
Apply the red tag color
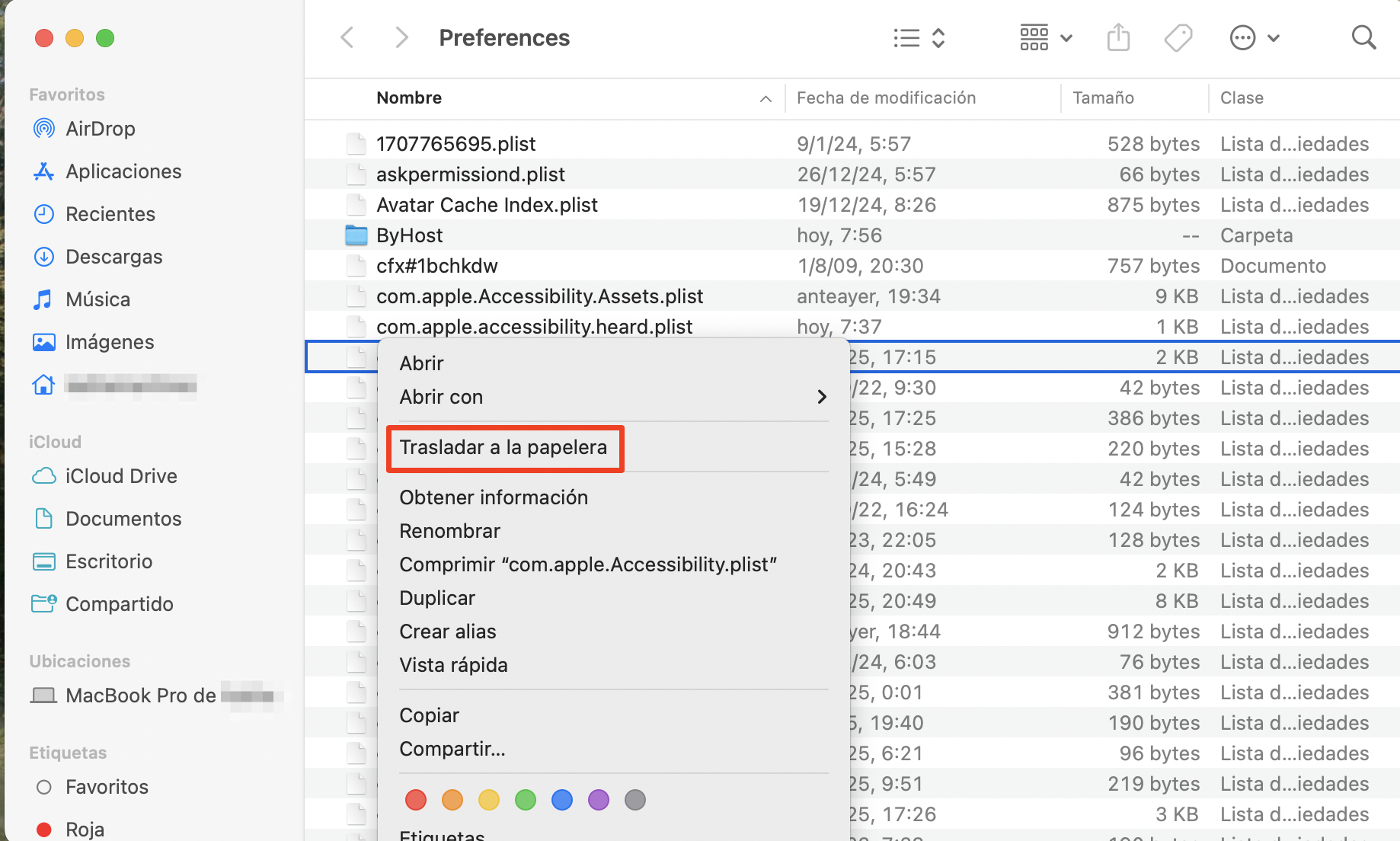(415, 800)
